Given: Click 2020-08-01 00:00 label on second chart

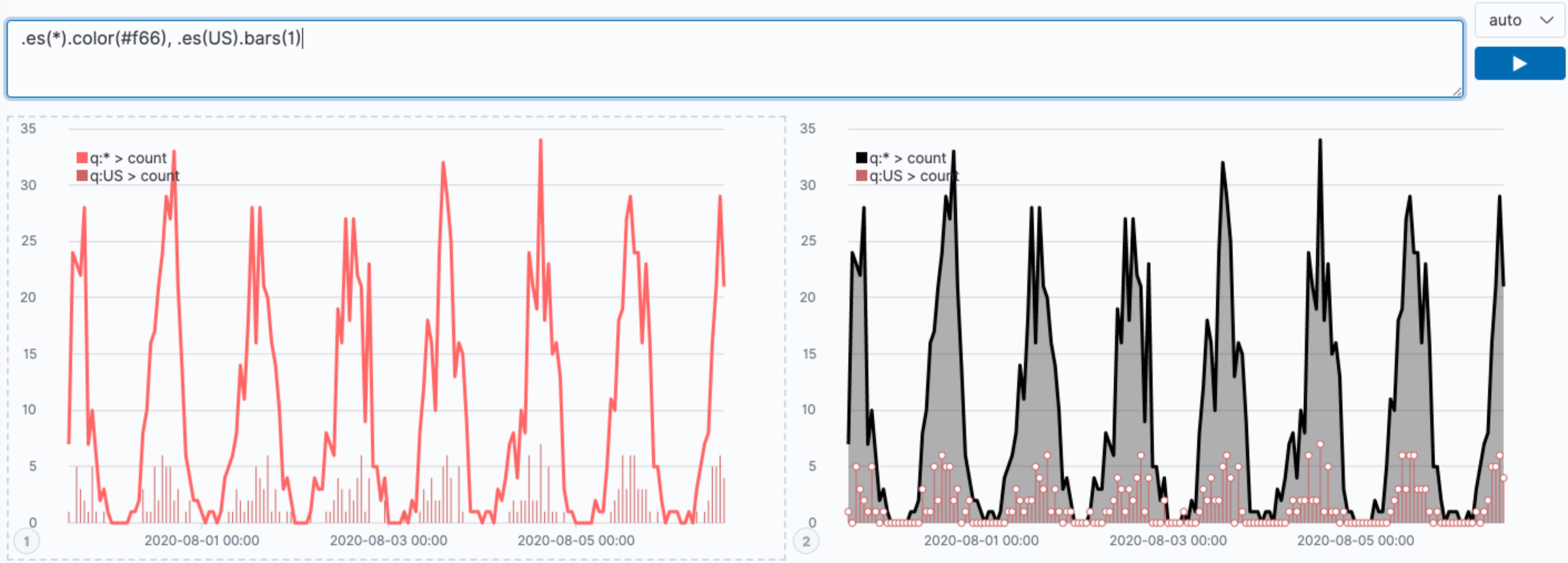Looking at the screenshot, I should (981, 541).
